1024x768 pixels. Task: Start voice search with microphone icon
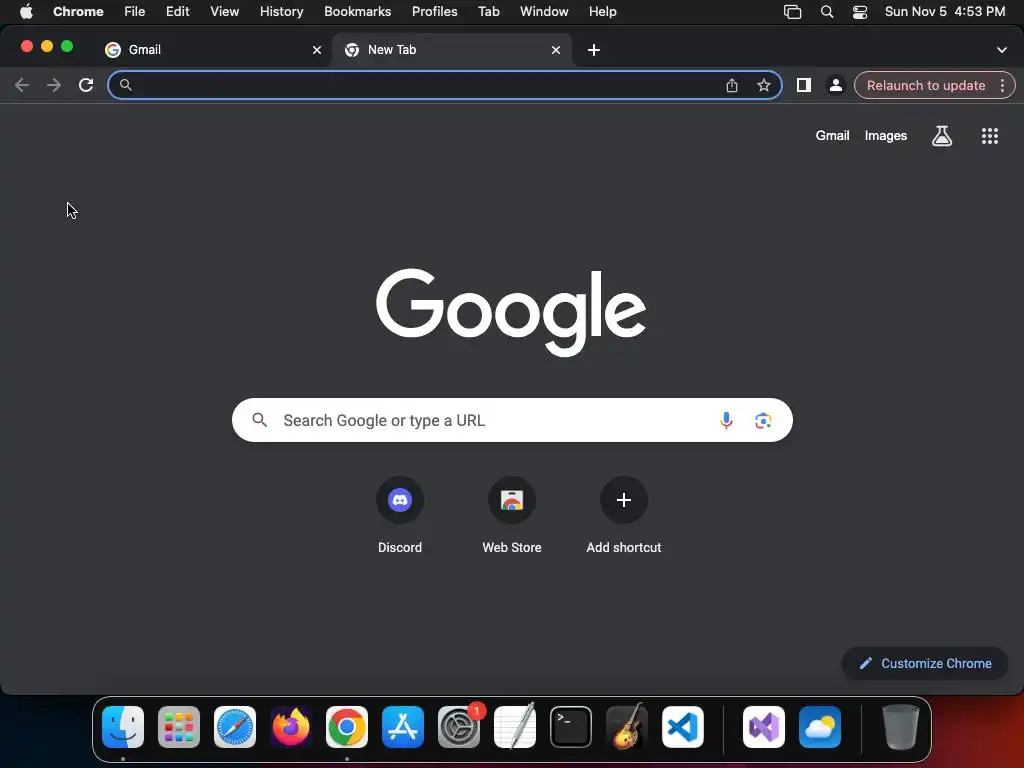pyautogui.click(x=726, y=421)
